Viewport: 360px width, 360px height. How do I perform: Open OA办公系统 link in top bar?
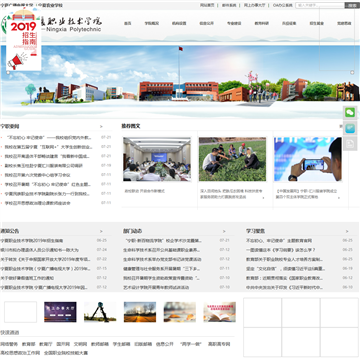(x=282, y=5)
